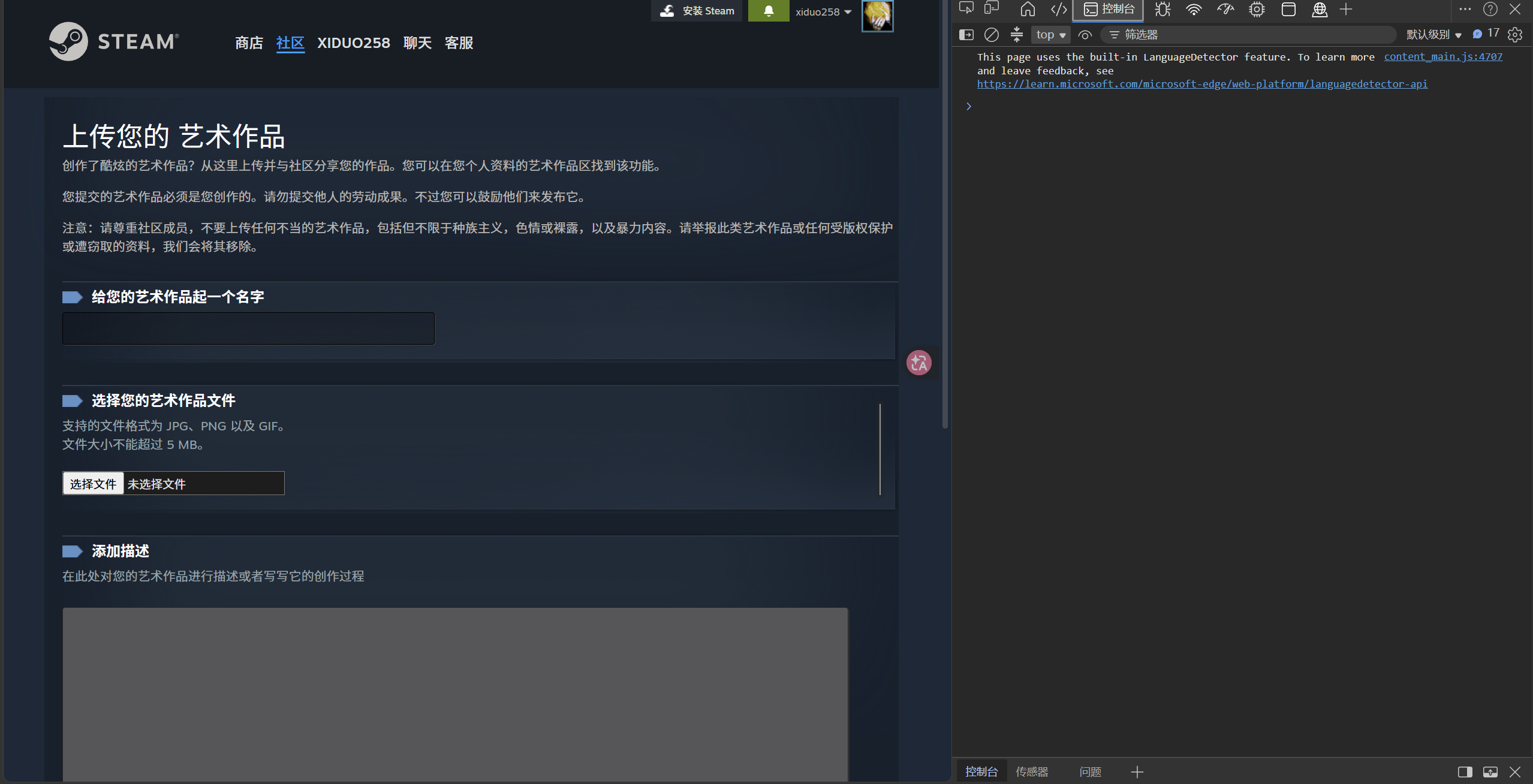Image resolution: width=1533 pixels, height=784 pixels.
Task: Open the DevTools Welcome home icon
Action: 1028,9
